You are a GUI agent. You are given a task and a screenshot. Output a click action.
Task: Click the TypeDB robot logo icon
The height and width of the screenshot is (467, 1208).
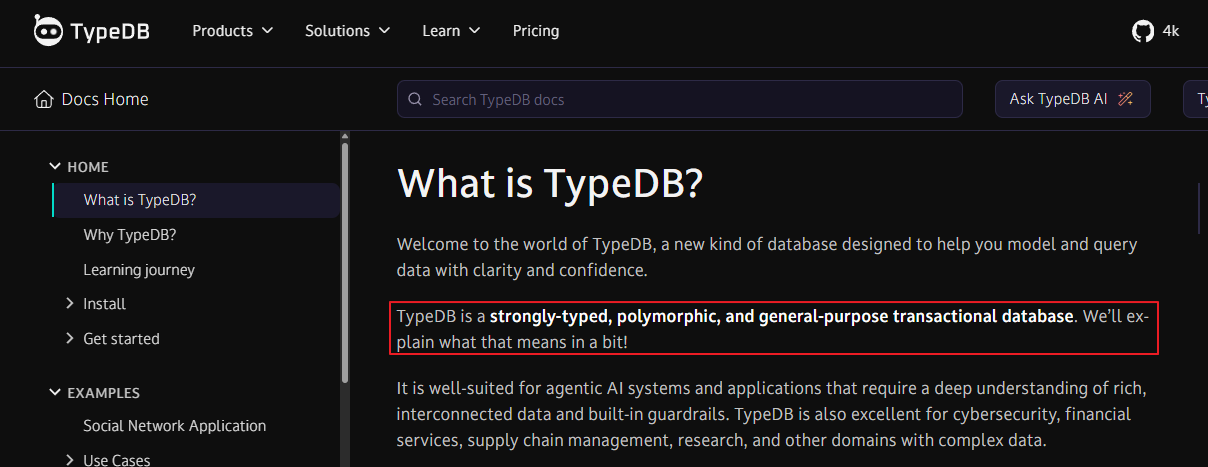click(47, 31)
